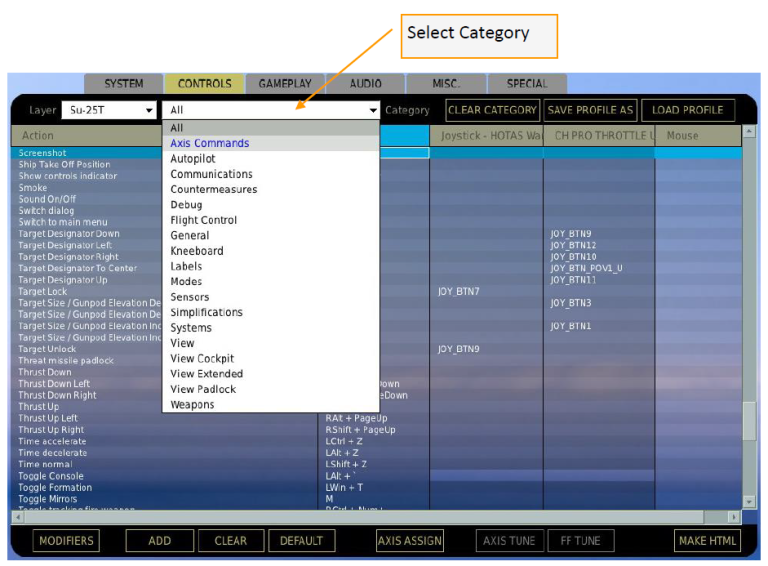Pick Flight Control from the dropdown
This screenshot has width=768, height=566.
coord(204,220)
